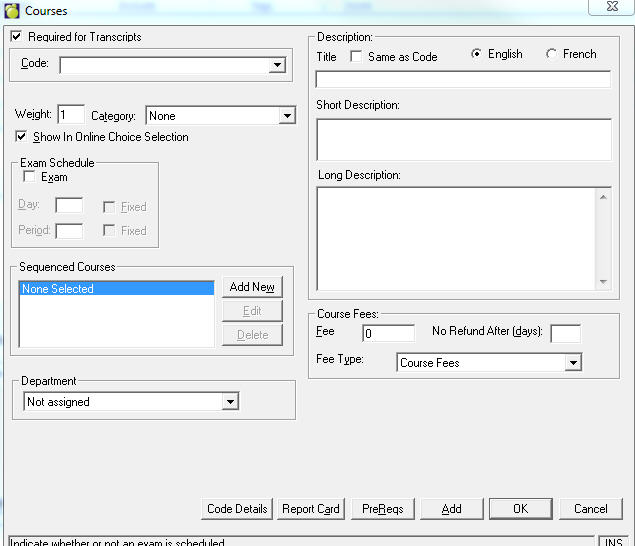Select None Selected in Sequenced Courses list
The image size is (635, 546).
(116, 289)
